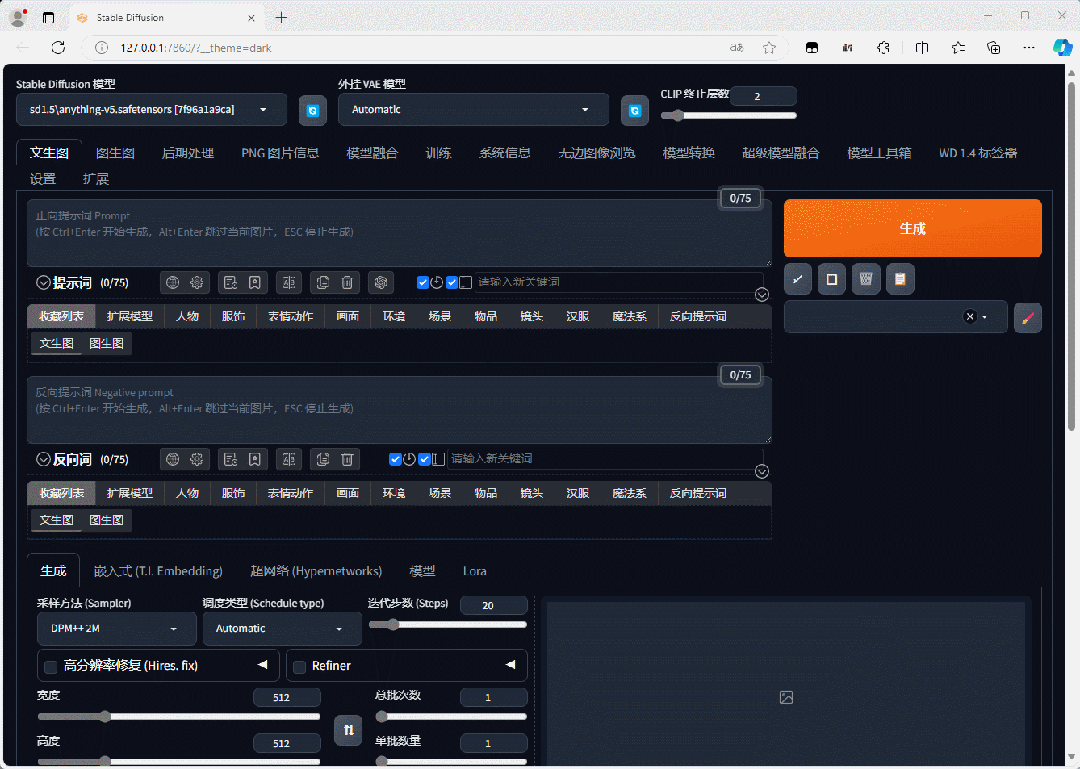This screenshot has width=1080, height=769.
Task: Click the globe icon in 反向词 toolbar
Action: (x=173, y=460)
